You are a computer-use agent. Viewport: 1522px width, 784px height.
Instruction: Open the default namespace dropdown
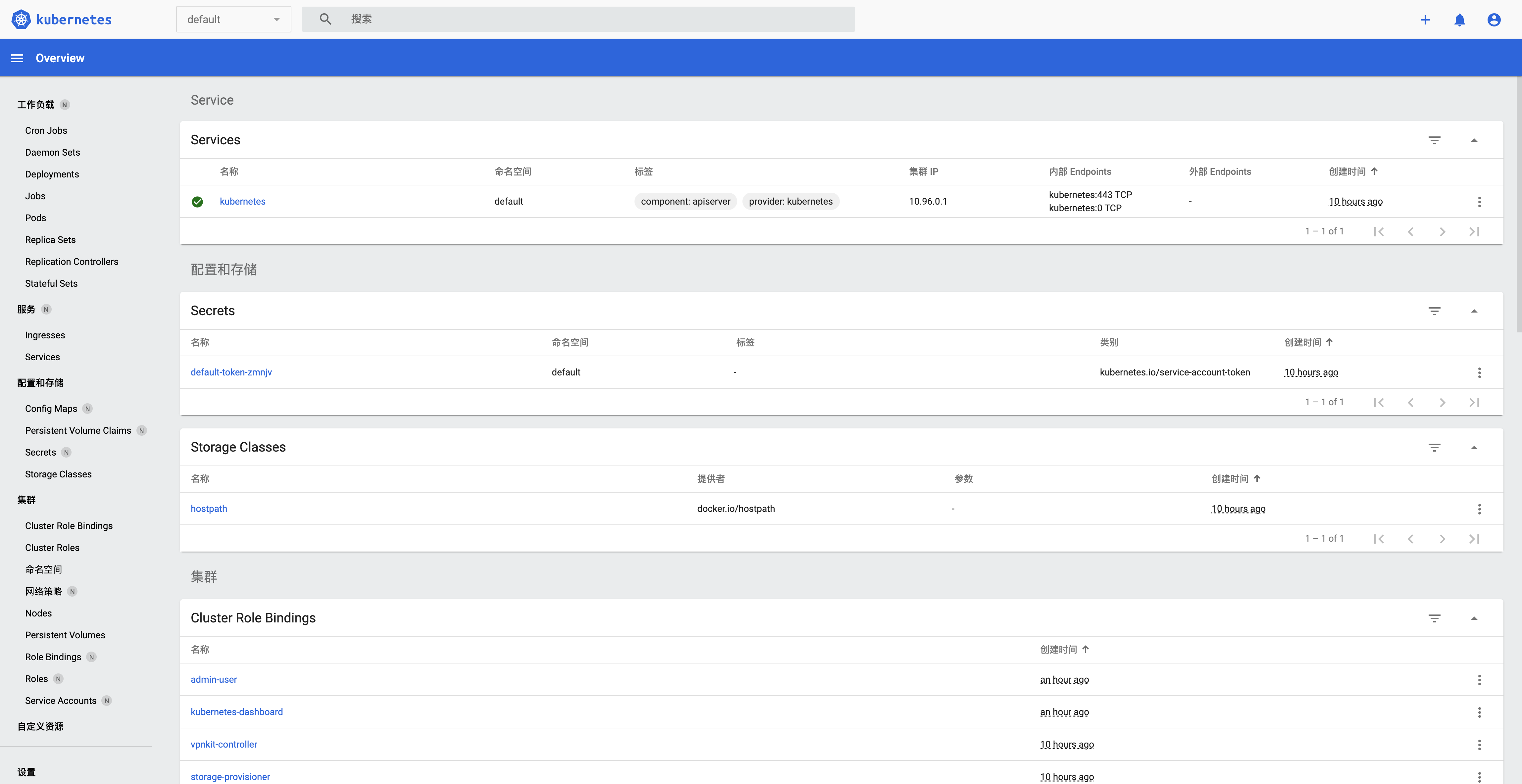coord(233,20)
